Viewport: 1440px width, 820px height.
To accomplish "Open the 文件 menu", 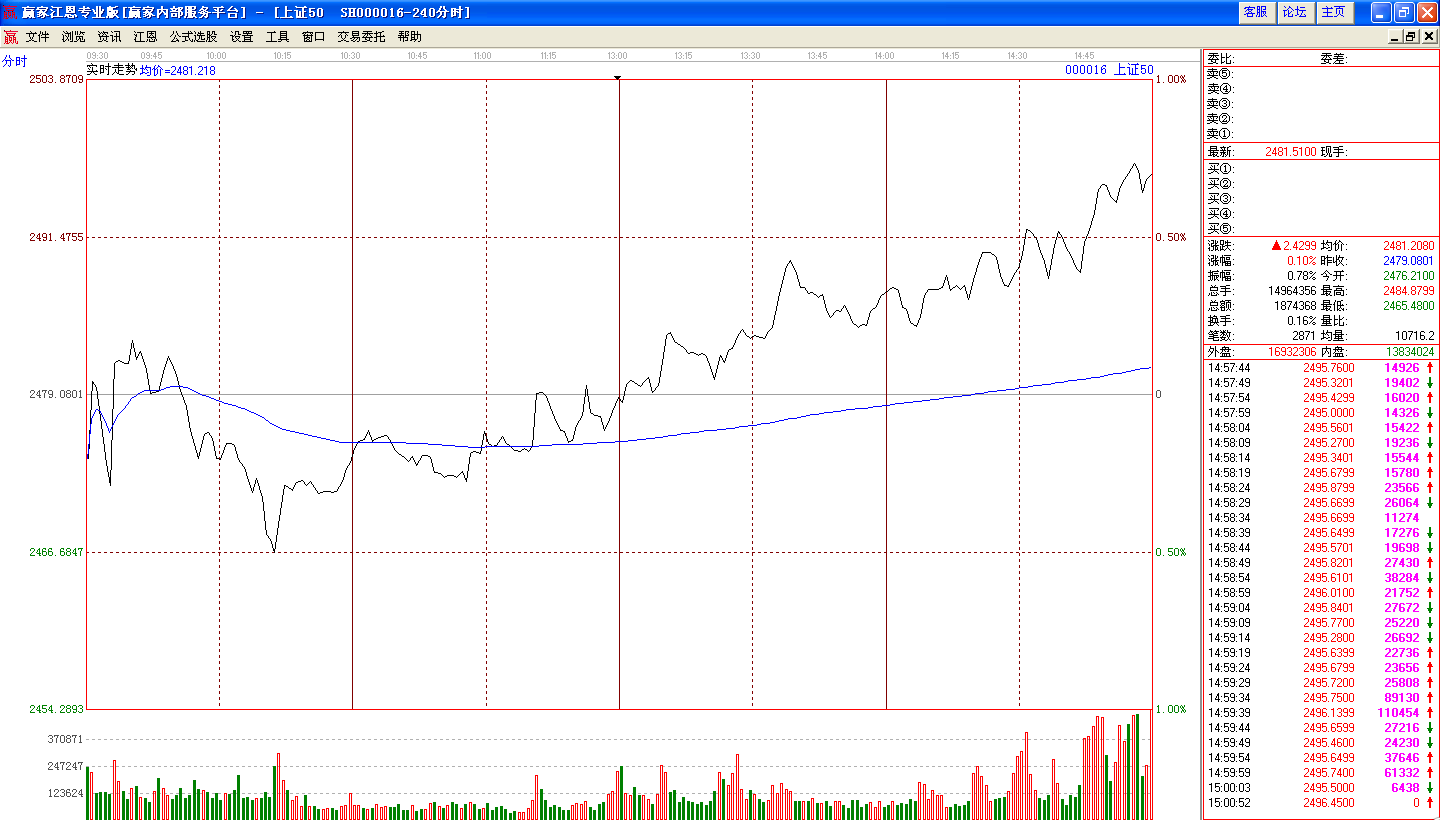I will click(37, 37).
